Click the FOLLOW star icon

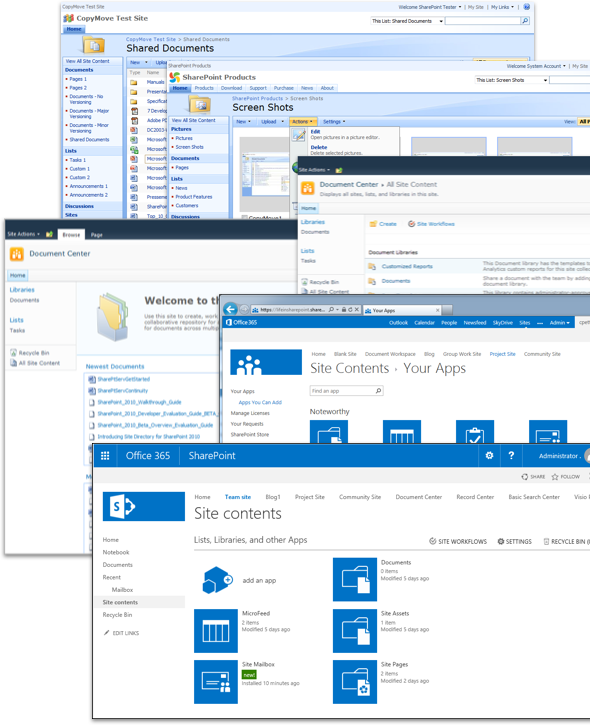point(555,477)
